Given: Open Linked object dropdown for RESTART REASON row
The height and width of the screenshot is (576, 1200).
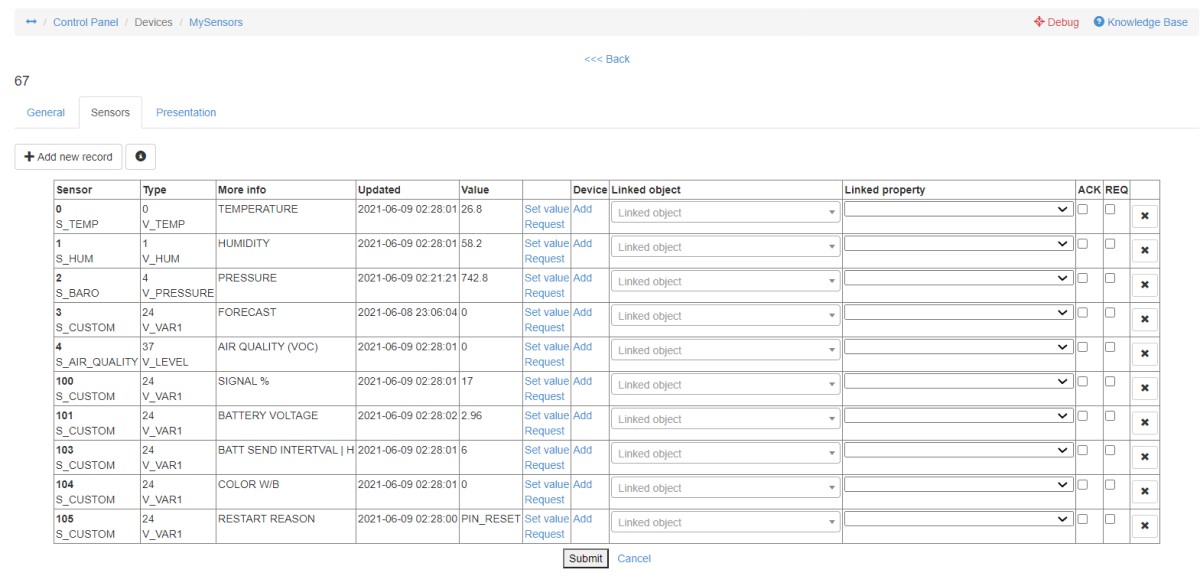Looking at the screenshot, I should pyautogui.click(x=726, y=523).
